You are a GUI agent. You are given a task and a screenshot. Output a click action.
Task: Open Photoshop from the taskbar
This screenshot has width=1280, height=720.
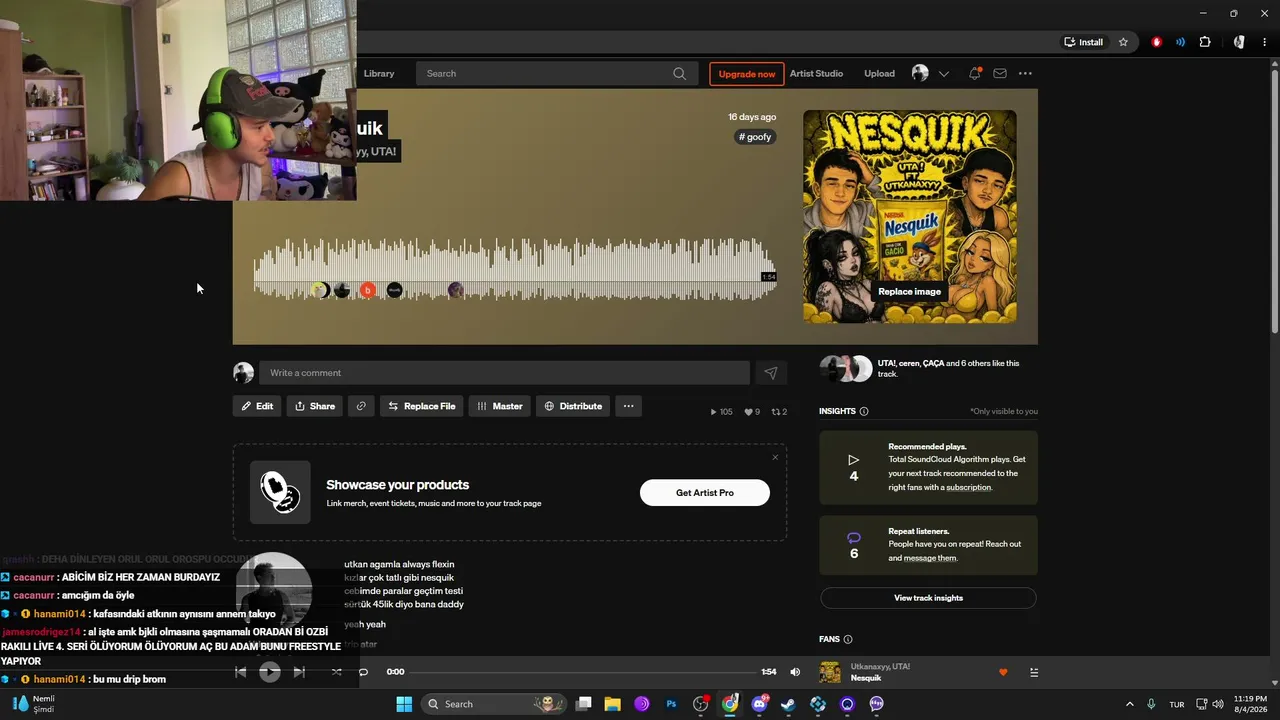coord(671,704)
